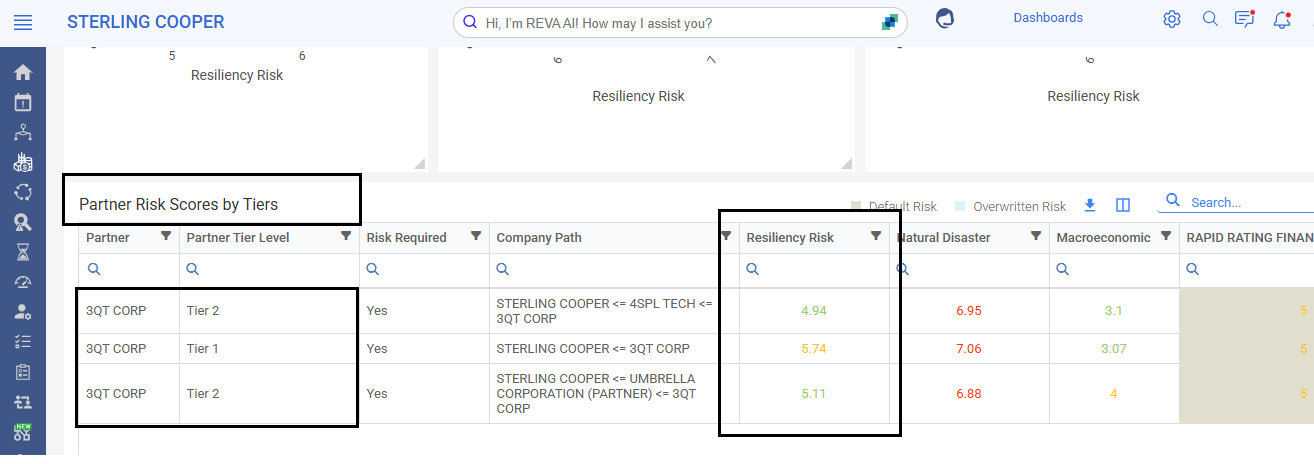
Task: Sort by Company Path column header
Action: [538, 238]
